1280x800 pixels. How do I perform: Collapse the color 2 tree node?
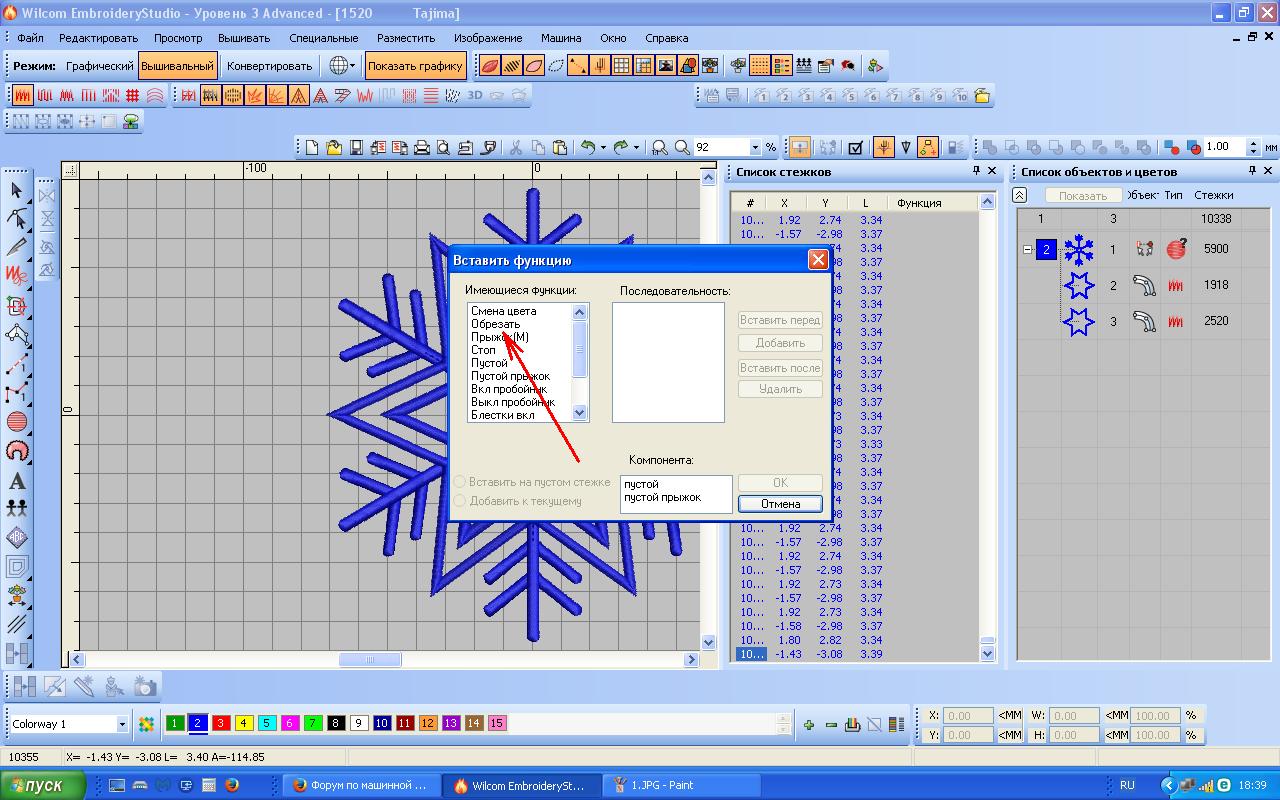[x=1028, y=249]
